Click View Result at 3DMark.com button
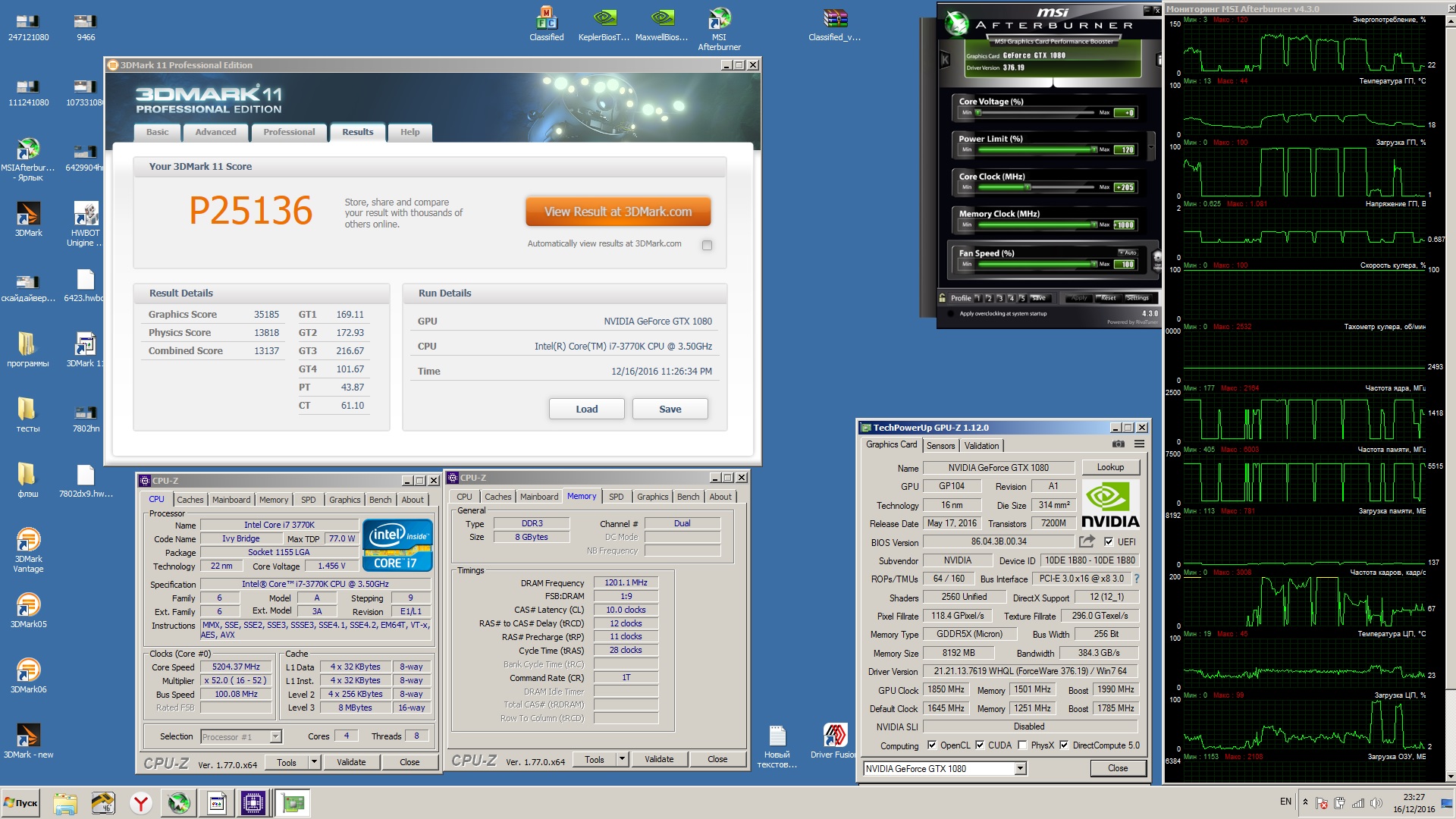This screenshot has width=1456, height=819. tap(618, 212)
